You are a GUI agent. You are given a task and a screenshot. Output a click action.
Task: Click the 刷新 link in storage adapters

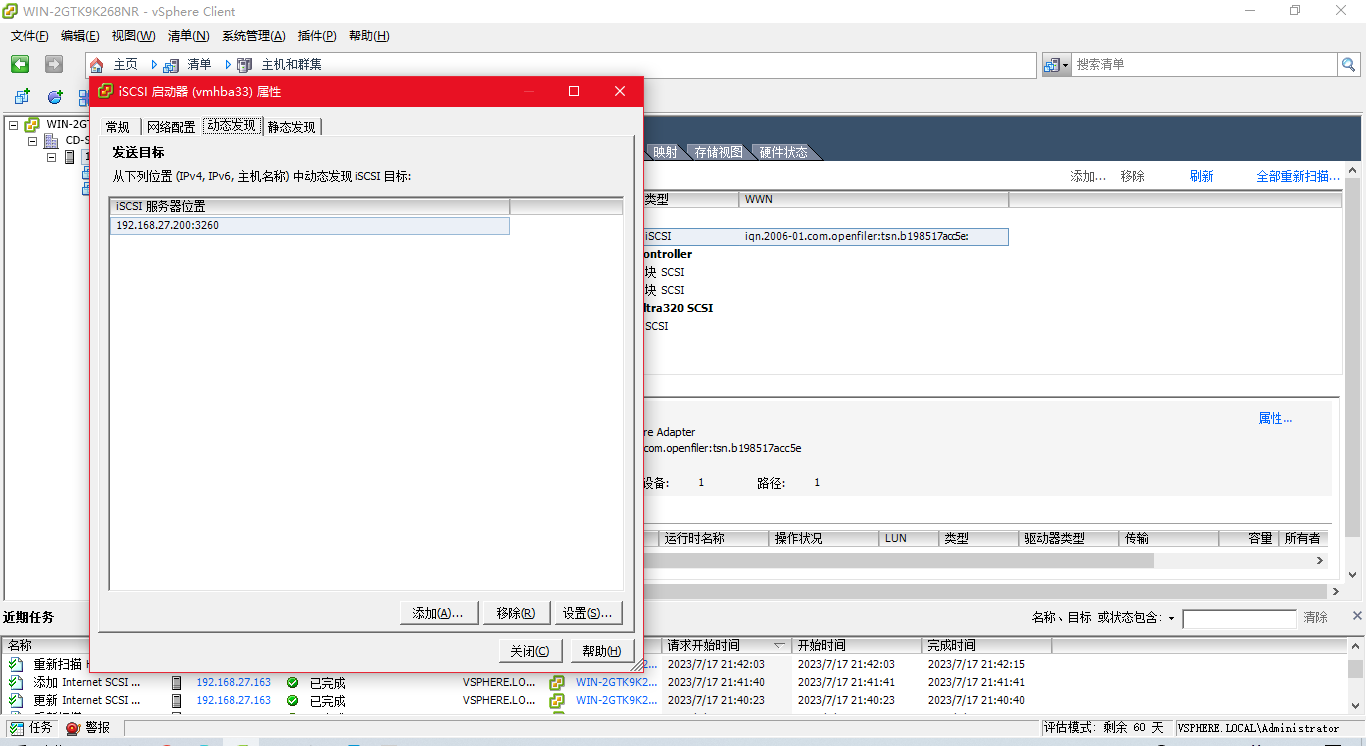1201,176
